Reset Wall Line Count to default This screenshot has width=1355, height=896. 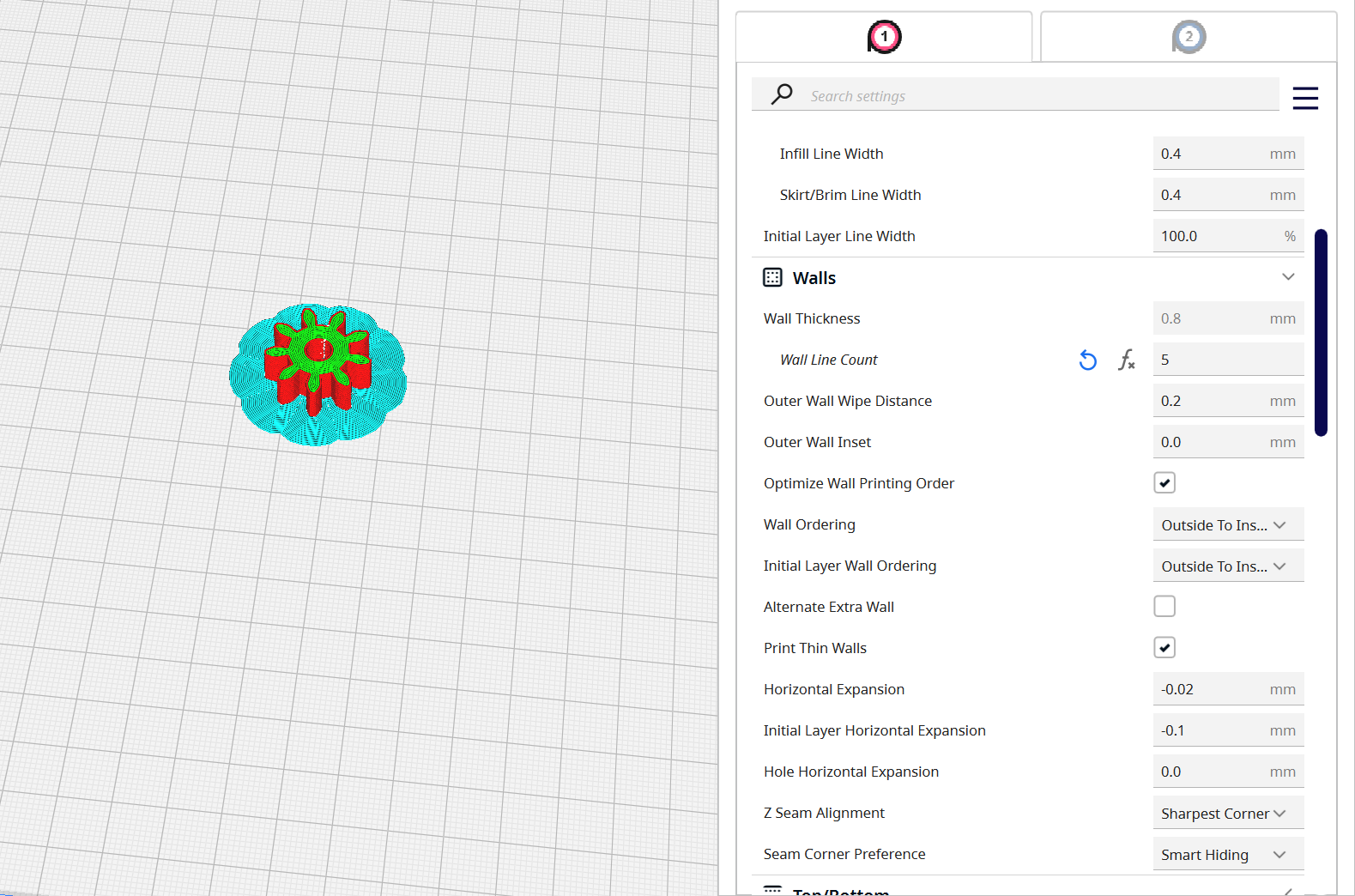(x=1087, y=360)
